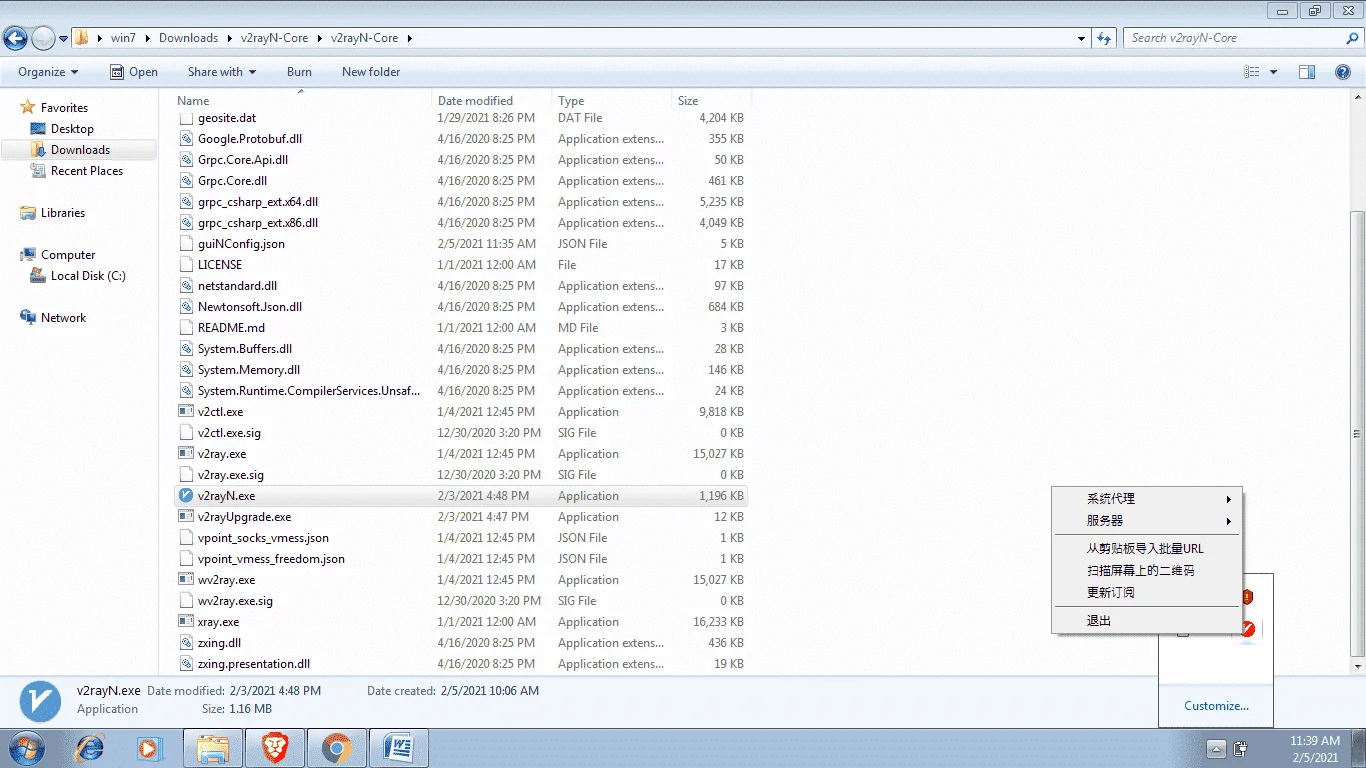The height and width of the screenshot is (768, 1366).
Task: Open Google Chrome from the taskbar
Action: click(x=337, y=748)
